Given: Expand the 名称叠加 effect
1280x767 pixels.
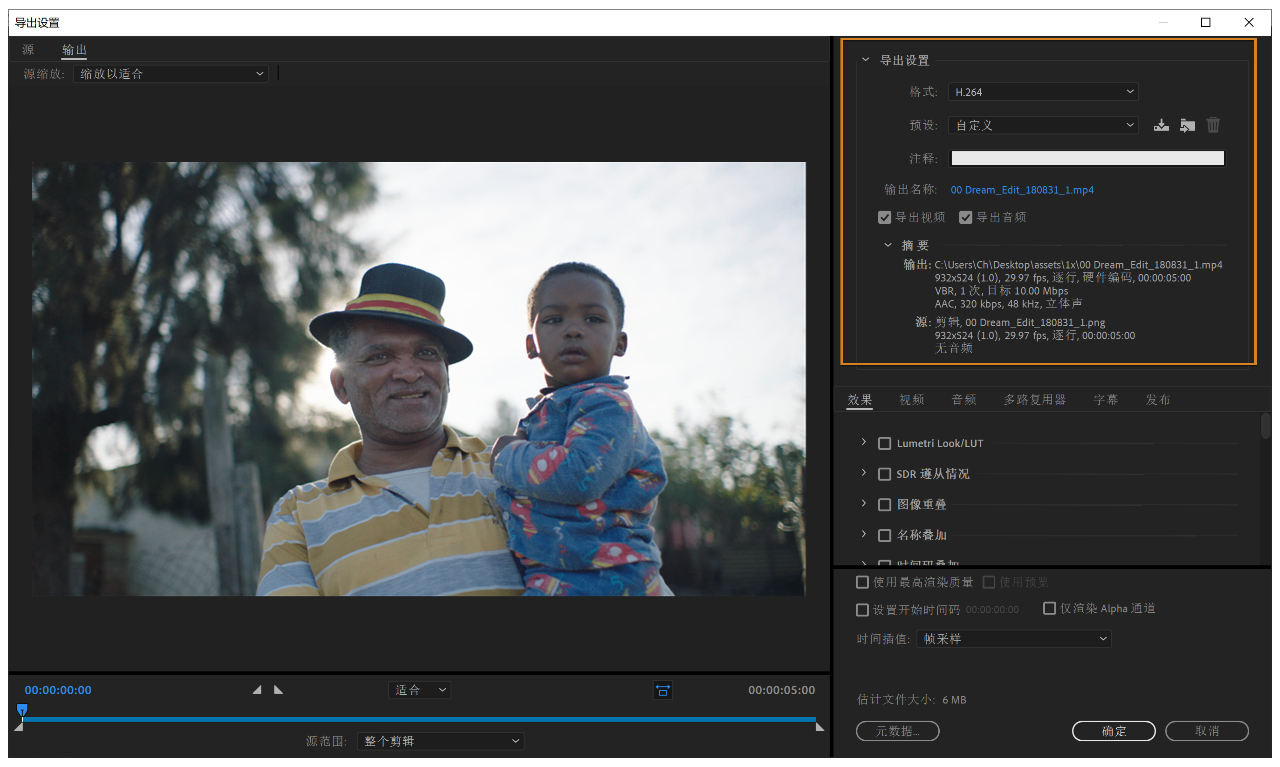Looking at the screenshot, I should (x=864, y=535).
